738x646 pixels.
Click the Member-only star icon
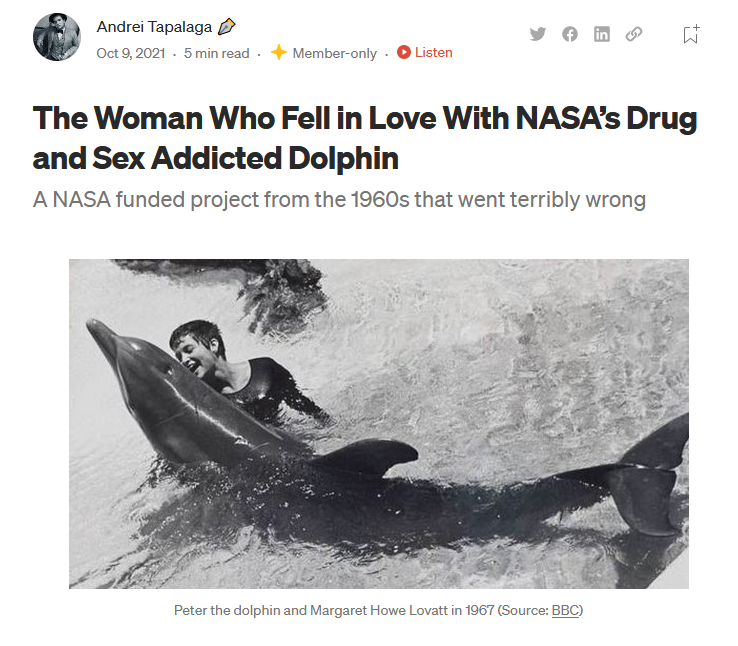coord(279,52)
